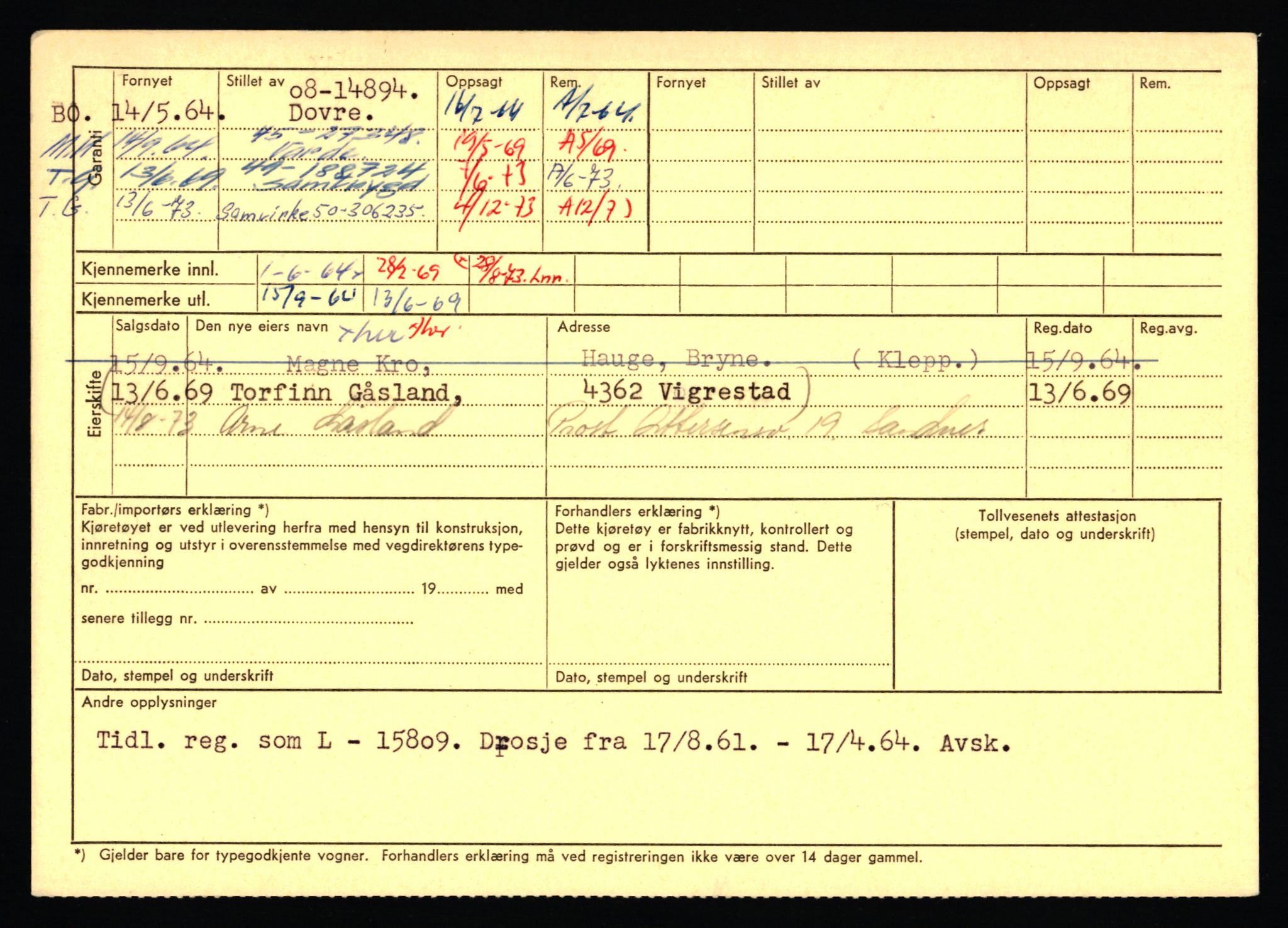This screenshot has width=1288, height=928.
Task: Click the handwritten date 13/6-69 under utl.
Action: pos(418,300)
